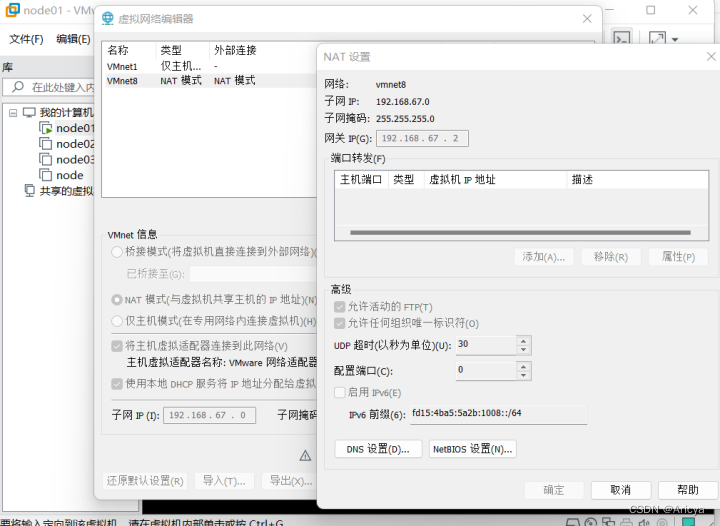Click the VMware Workstation logo in title bar
720x526 pixels.
coord(12,10)
